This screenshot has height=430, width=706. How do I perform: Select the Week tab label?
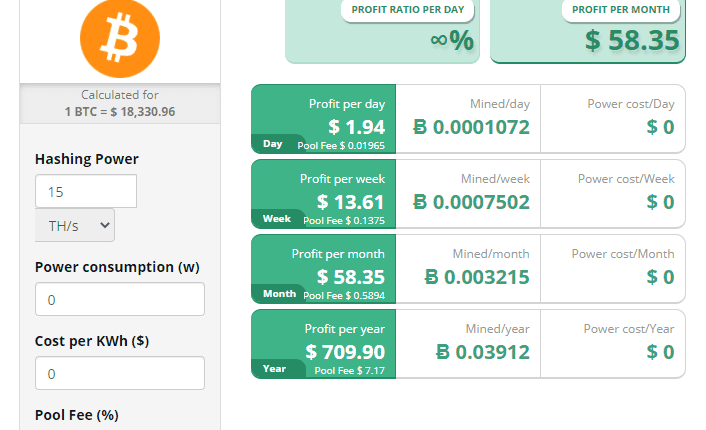click(277, 218)
